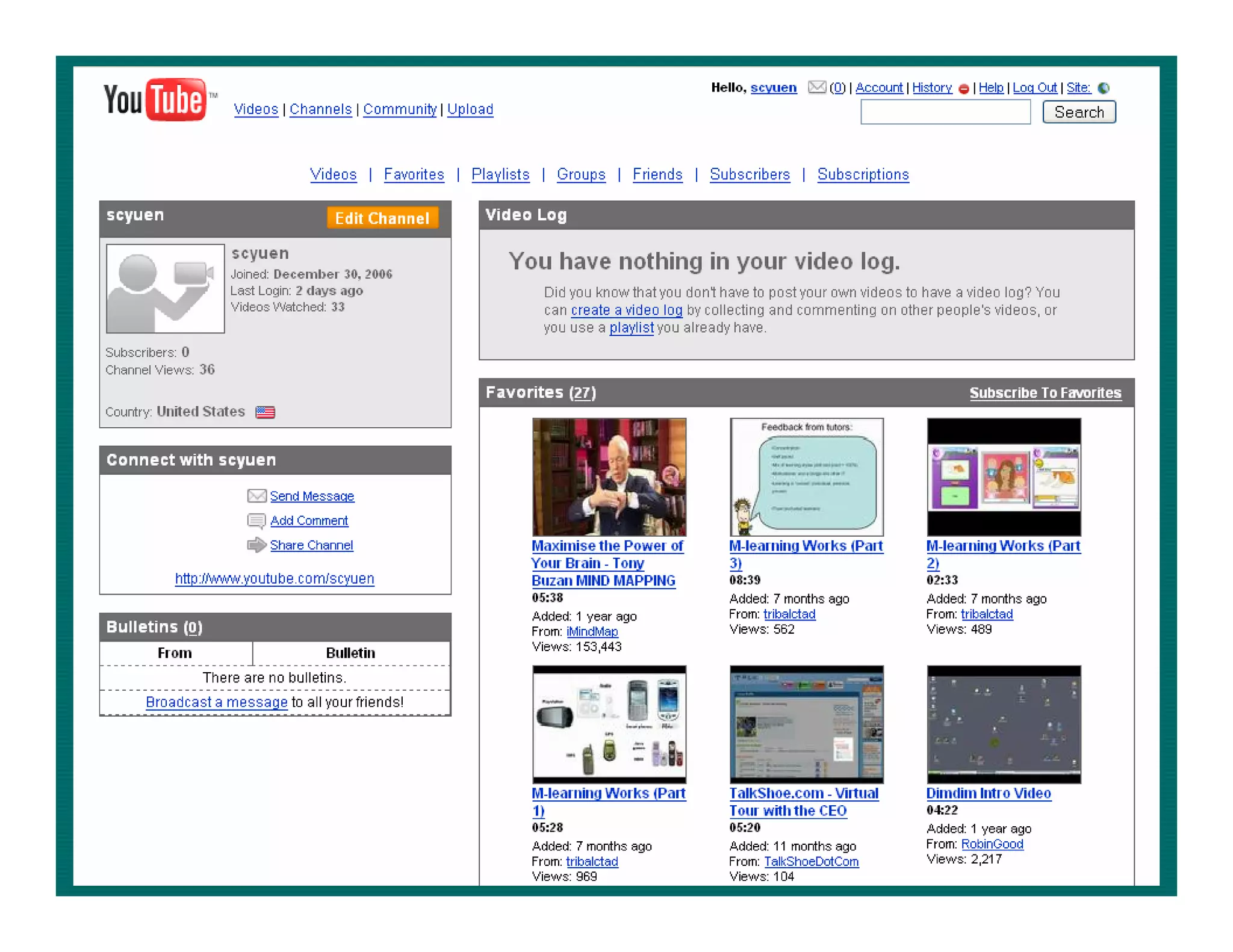The width and height of the screenshot is (1233, 952).
Task: Open the Favorites (27) count link
Action: click(582, 393)
